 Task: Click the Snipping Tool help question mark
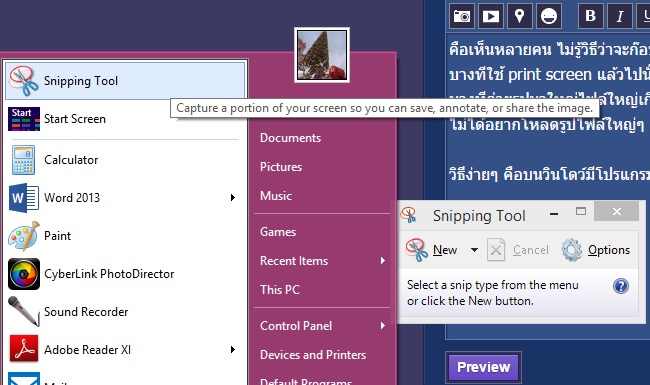[621, 286]
